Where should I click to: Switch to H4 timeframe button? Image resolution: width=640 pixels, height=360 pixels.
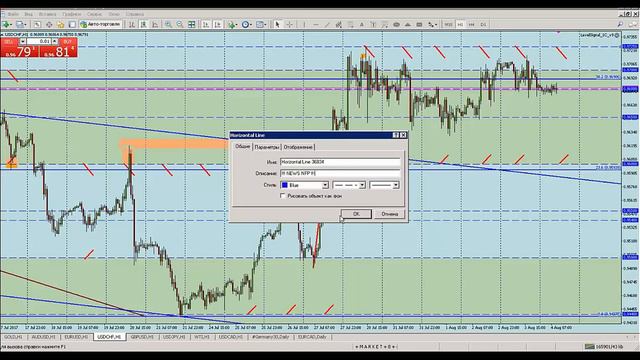[x=472, y=24]
